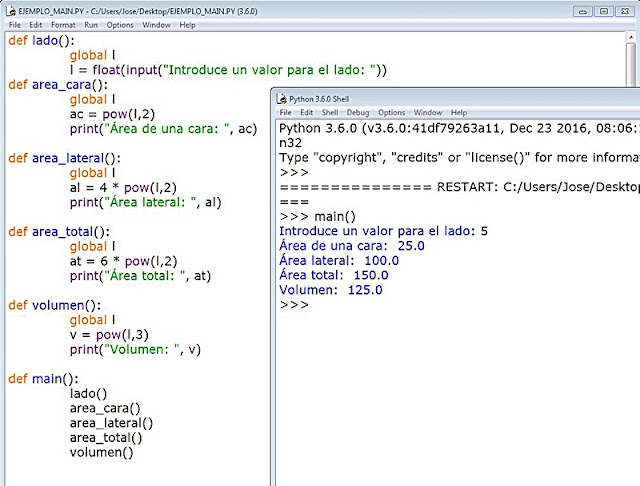Click the line "def area_lateral():"
Screen dimensions: 640x486
pyautogui.click(x=64, y=158)
